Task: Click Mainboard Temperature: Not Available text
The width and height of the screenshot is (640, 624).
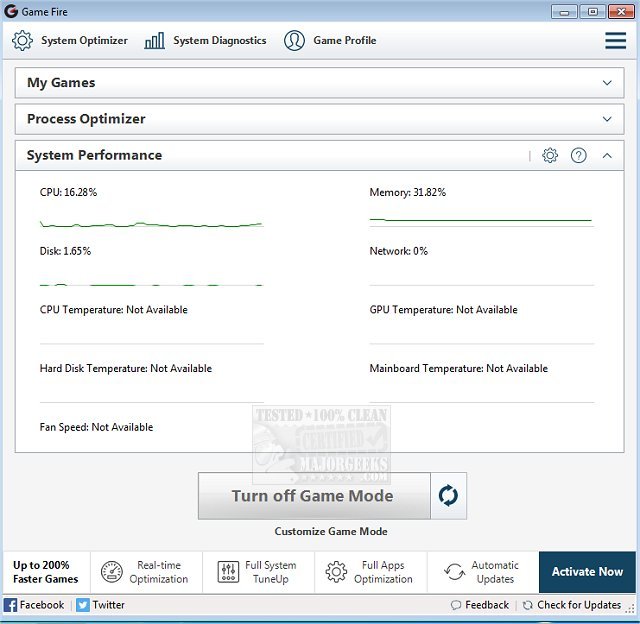Action: (x=458, y=369)
